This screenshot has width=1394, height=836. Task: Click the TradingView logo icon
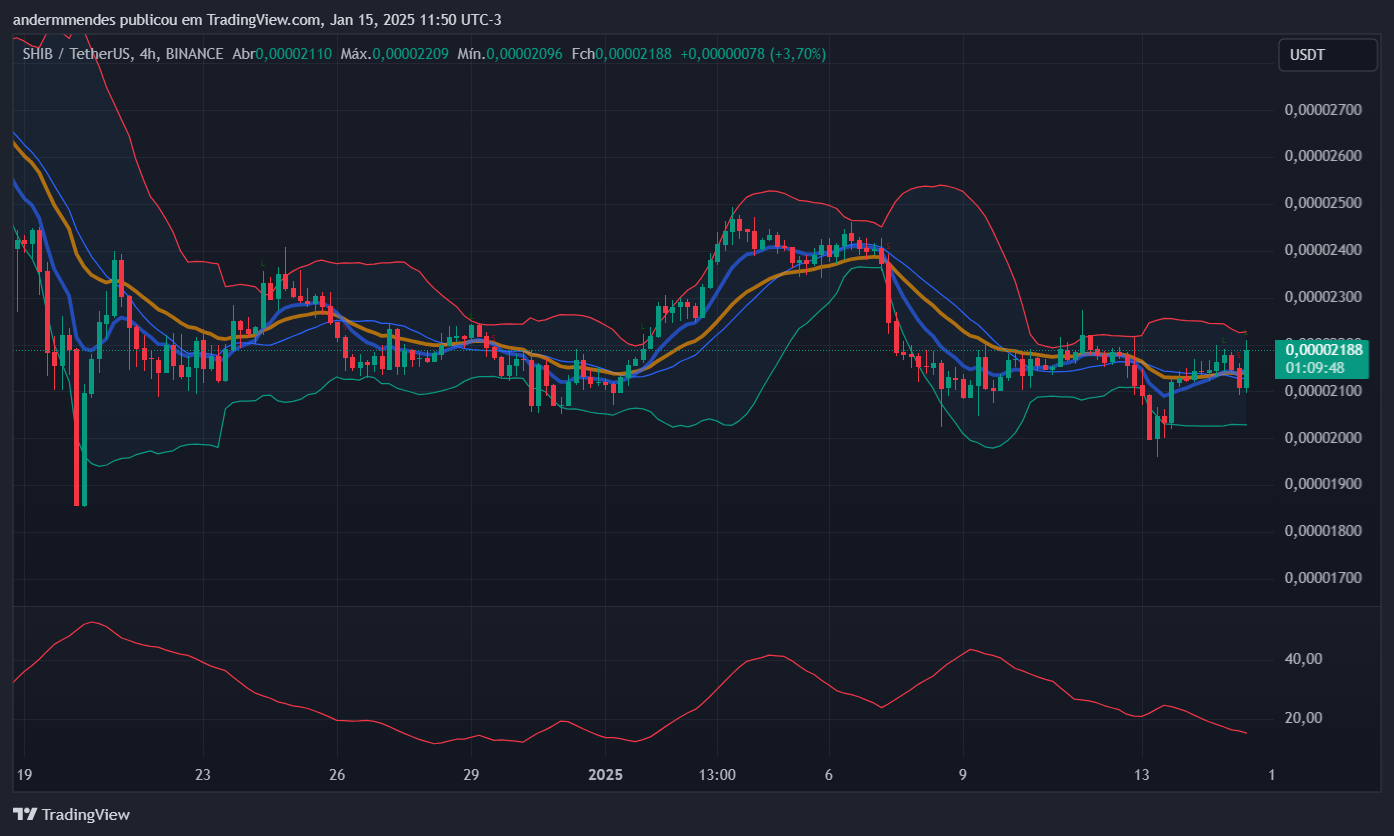25,814
